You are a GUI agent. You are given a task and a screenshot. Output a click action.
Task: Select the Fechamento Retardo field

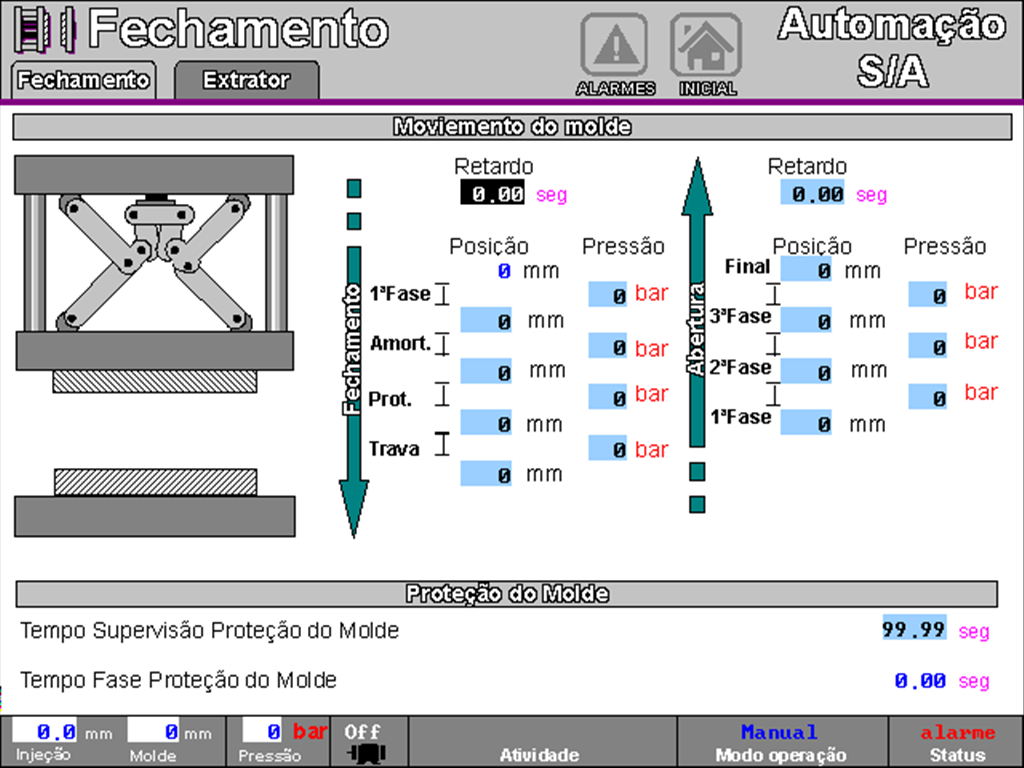(492, 194)
